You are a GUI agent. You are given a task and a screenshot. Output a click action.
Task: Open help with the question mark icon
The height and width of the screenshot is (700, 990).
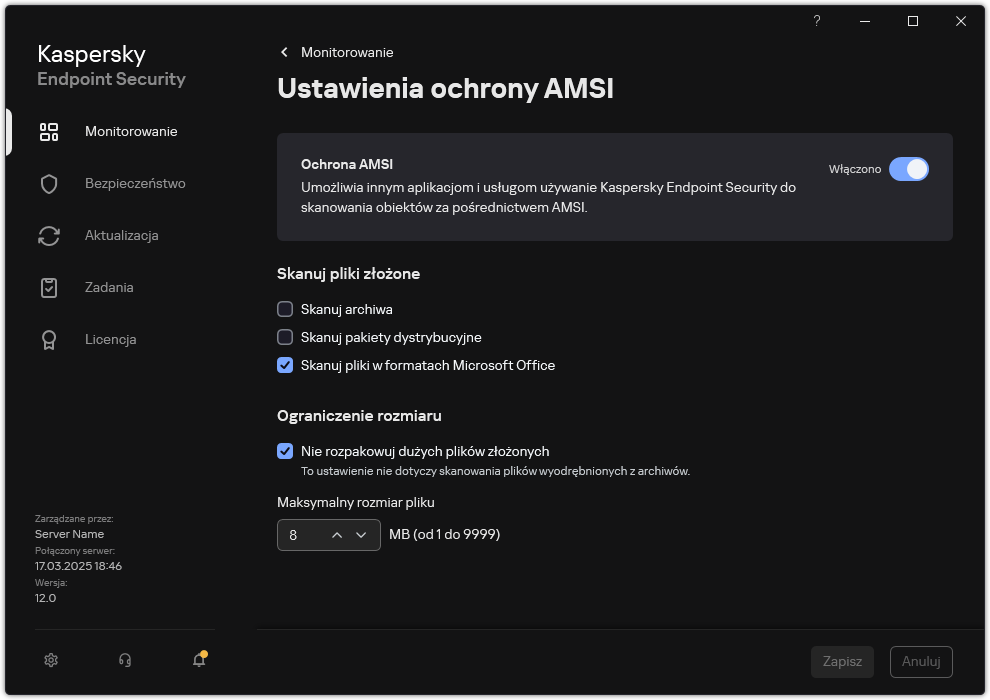tap(817, 21)
